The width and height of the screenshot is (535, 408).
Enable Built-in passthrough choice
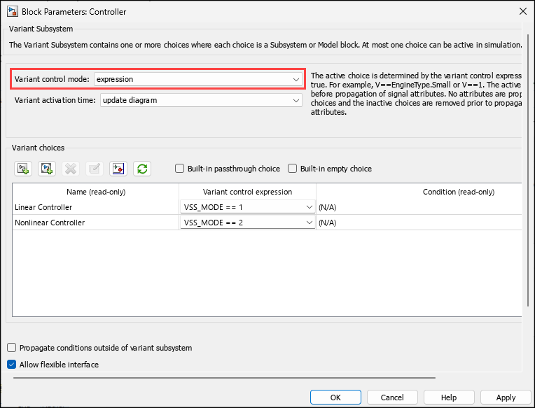(179, 169)
